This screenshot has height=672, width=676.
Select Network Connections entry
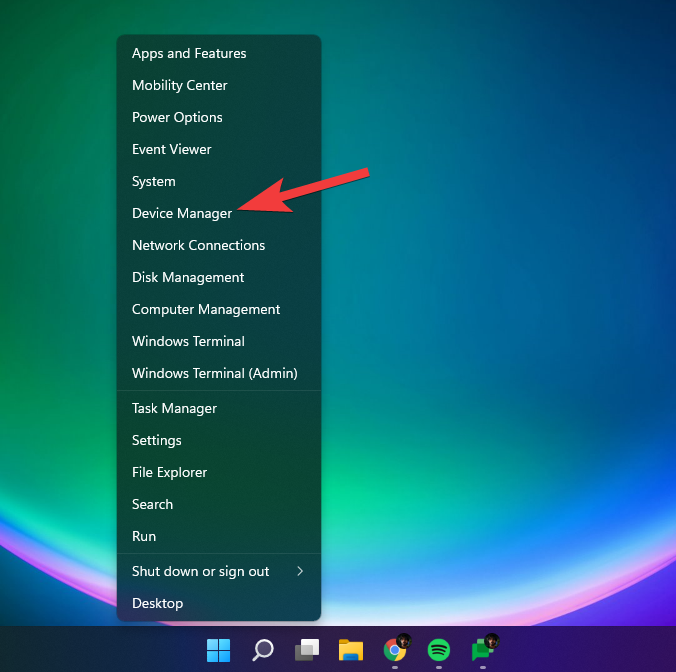198,245
